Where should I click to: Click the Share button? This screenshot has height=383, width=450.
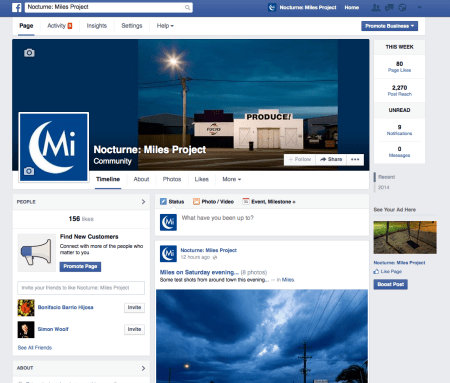[331, 159]
